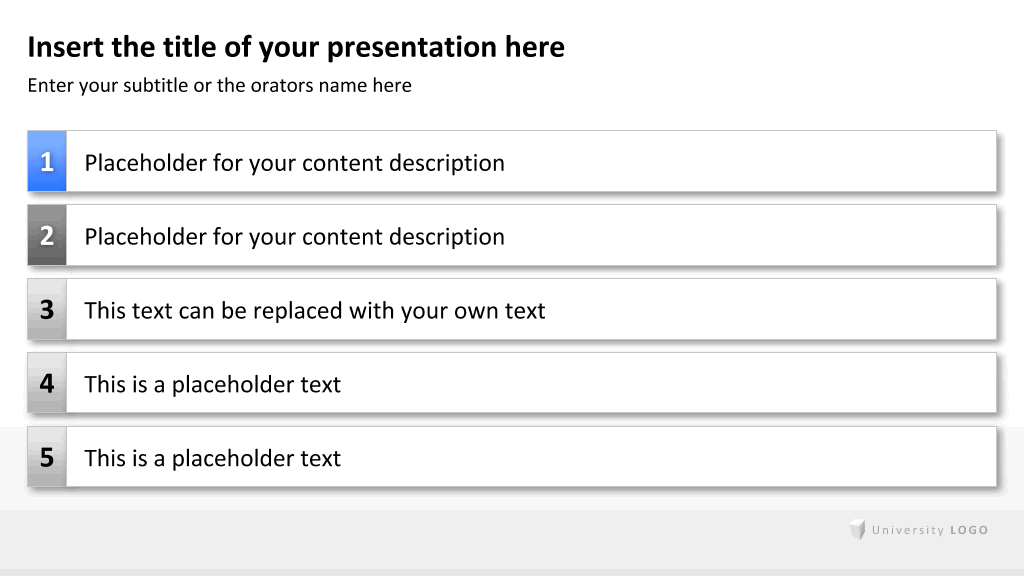The width and height of the screenshot is (1024, 576).
Task: Select the number 3 badge
Action: 47,309
